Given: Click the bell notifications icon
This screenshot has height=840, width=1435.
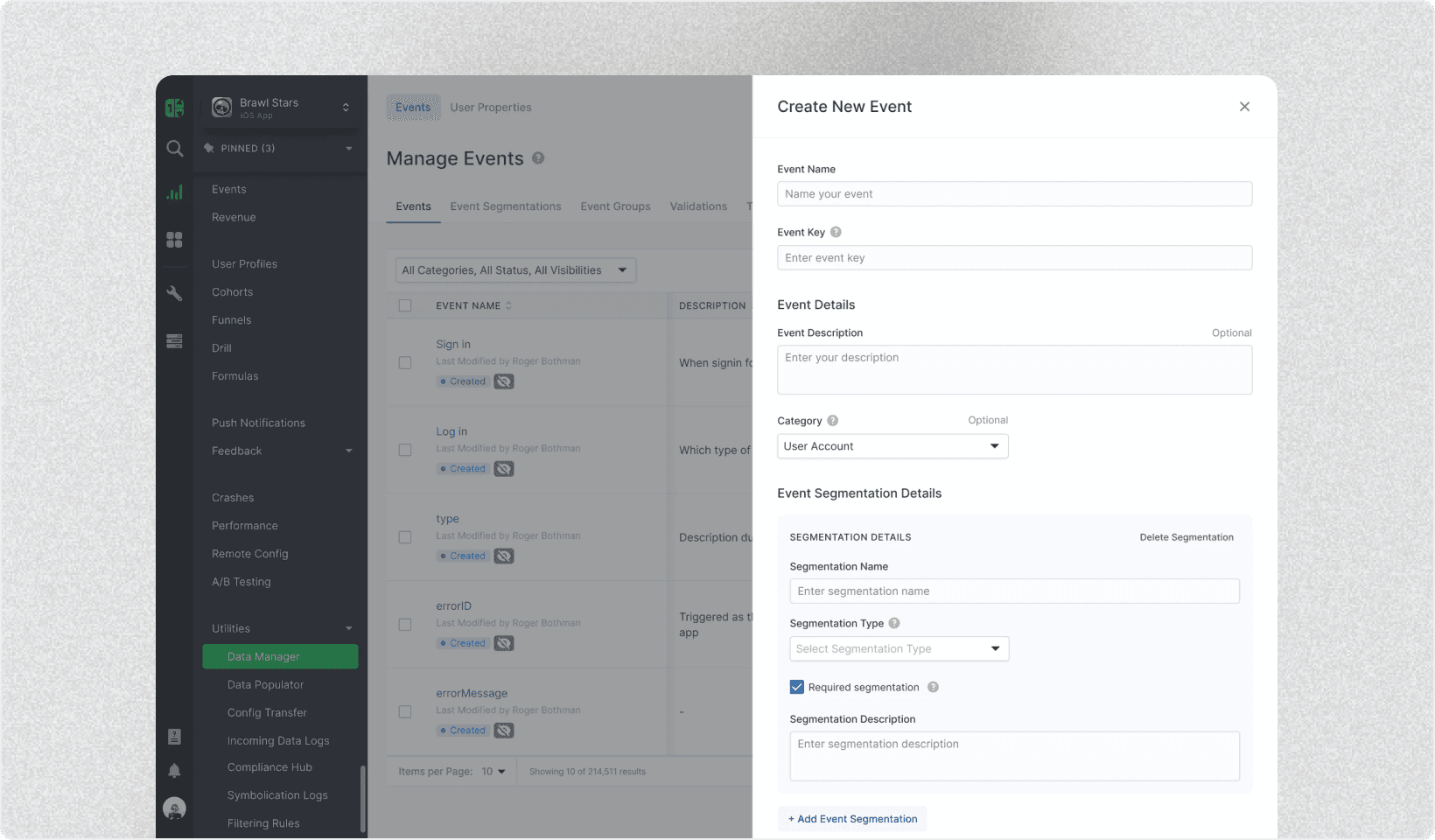Looking at the screenshot, I should click(x=175, y=771).
